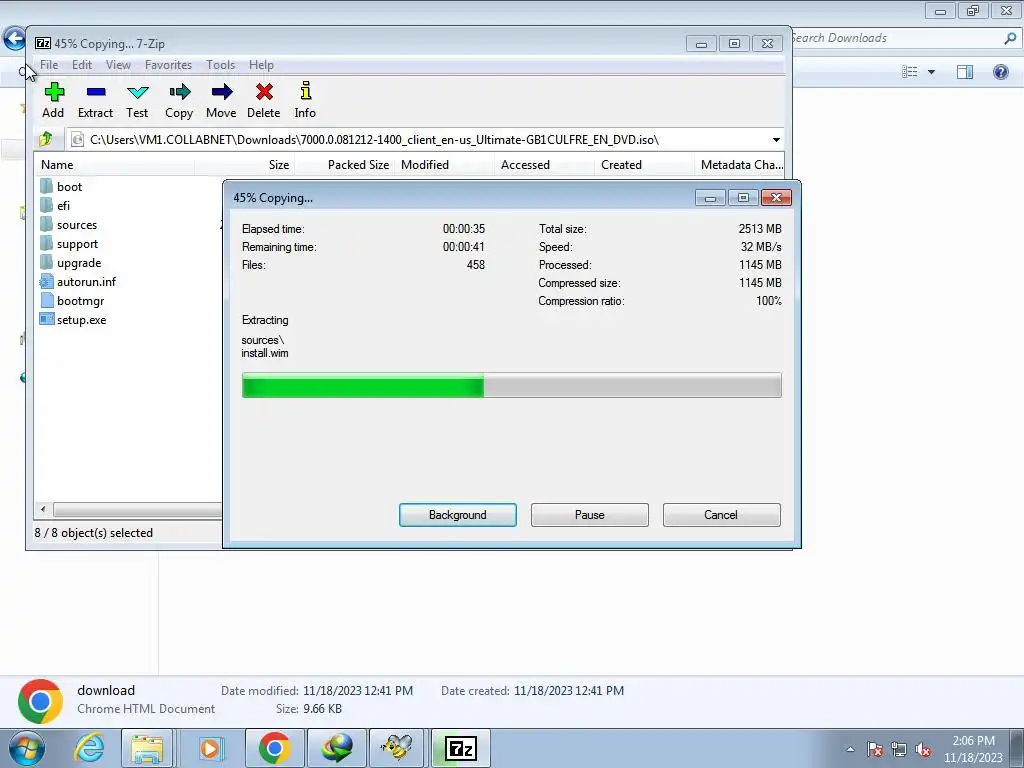
Task: Select the efi folder
Action: pos(55,206)
